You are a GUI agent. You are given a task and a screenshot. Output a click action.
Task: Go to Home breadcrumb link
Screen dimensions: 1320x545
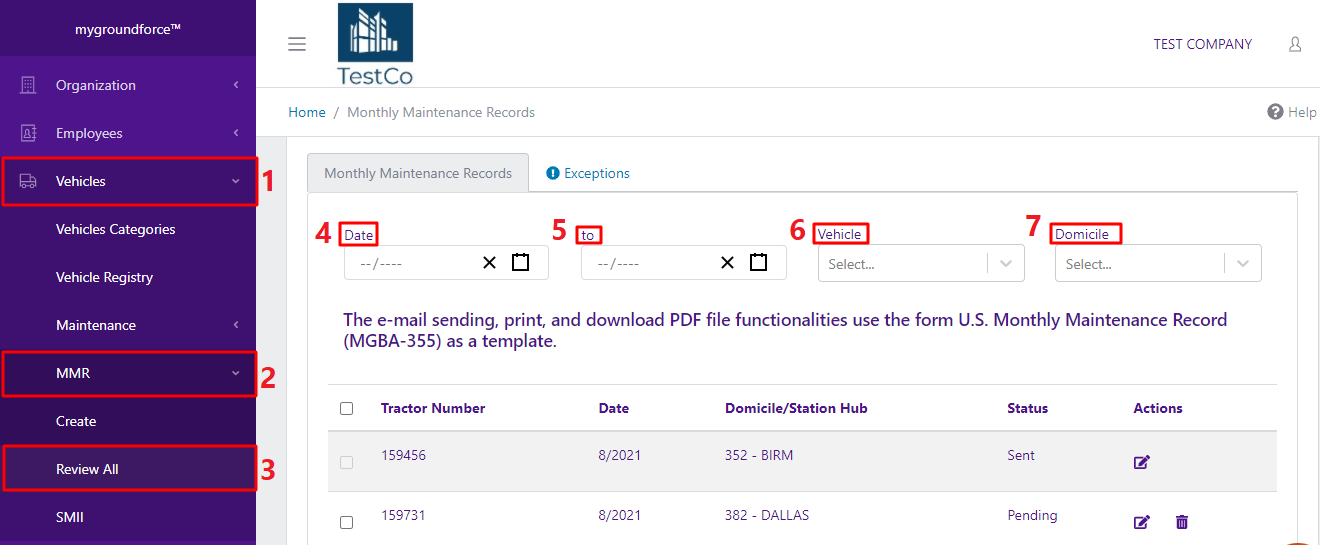pos(307,112)
